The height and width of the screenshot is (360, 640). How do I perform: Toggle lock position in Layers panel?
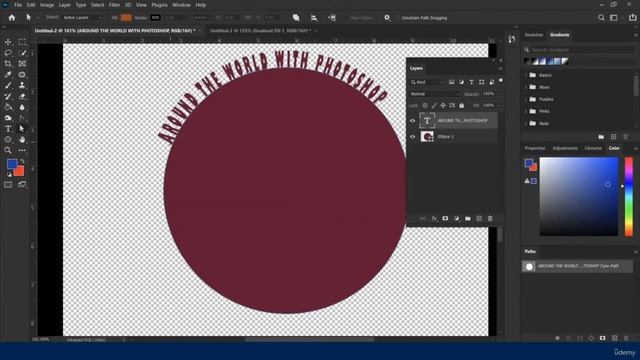coord(443,106)
